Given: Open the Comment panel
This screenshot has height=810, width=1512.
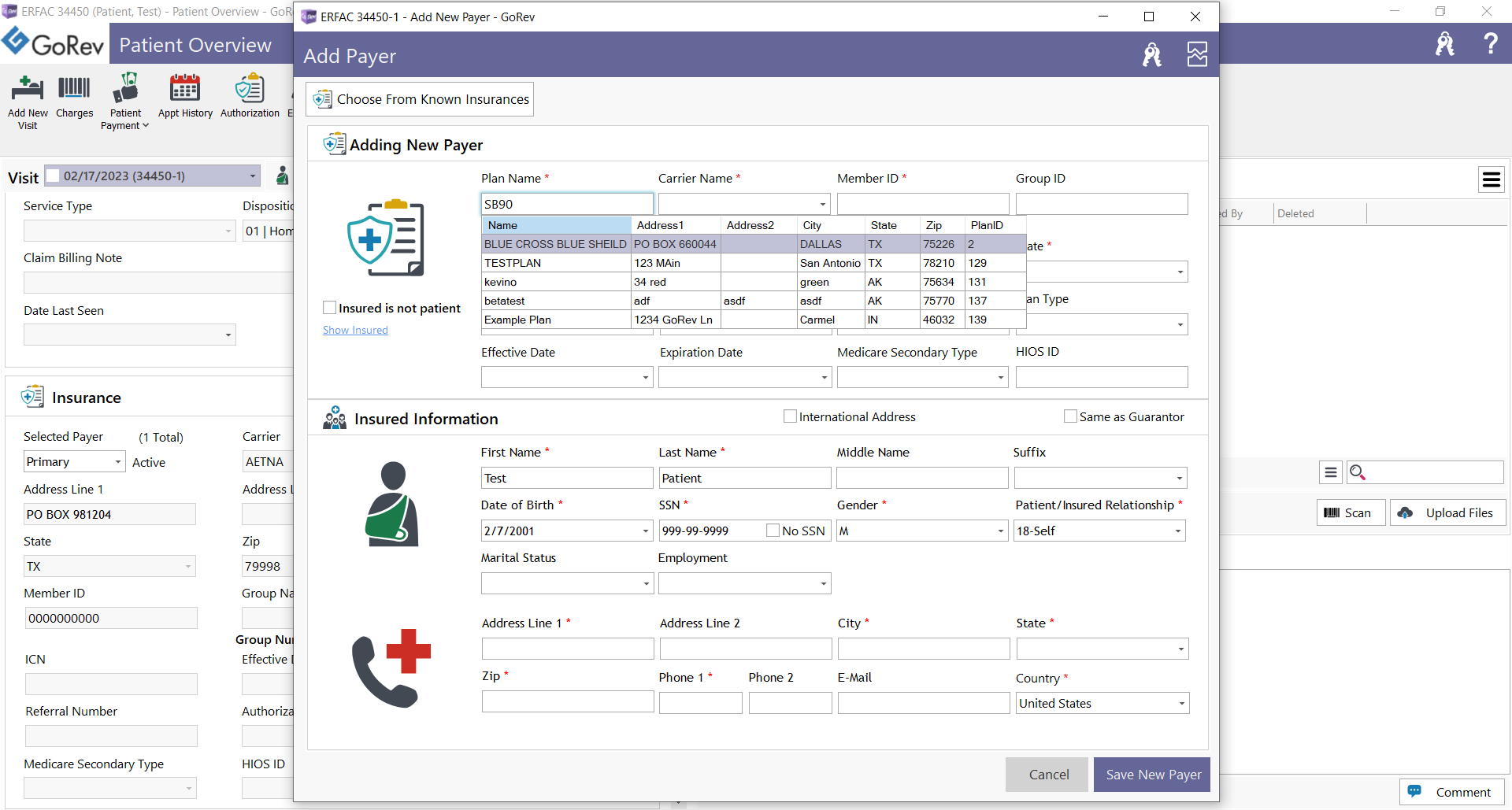Looking at the screenshot, I should coord(1451,792).
